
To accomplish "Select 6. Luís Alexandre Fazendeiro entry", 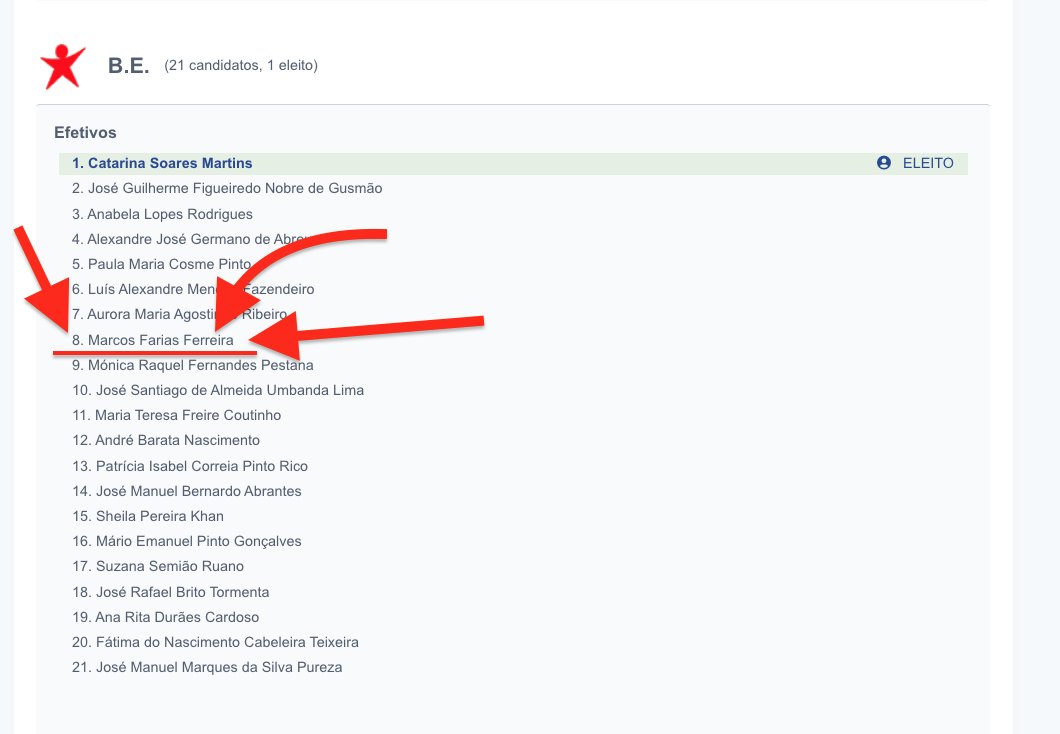I will (x=193, y=289).
